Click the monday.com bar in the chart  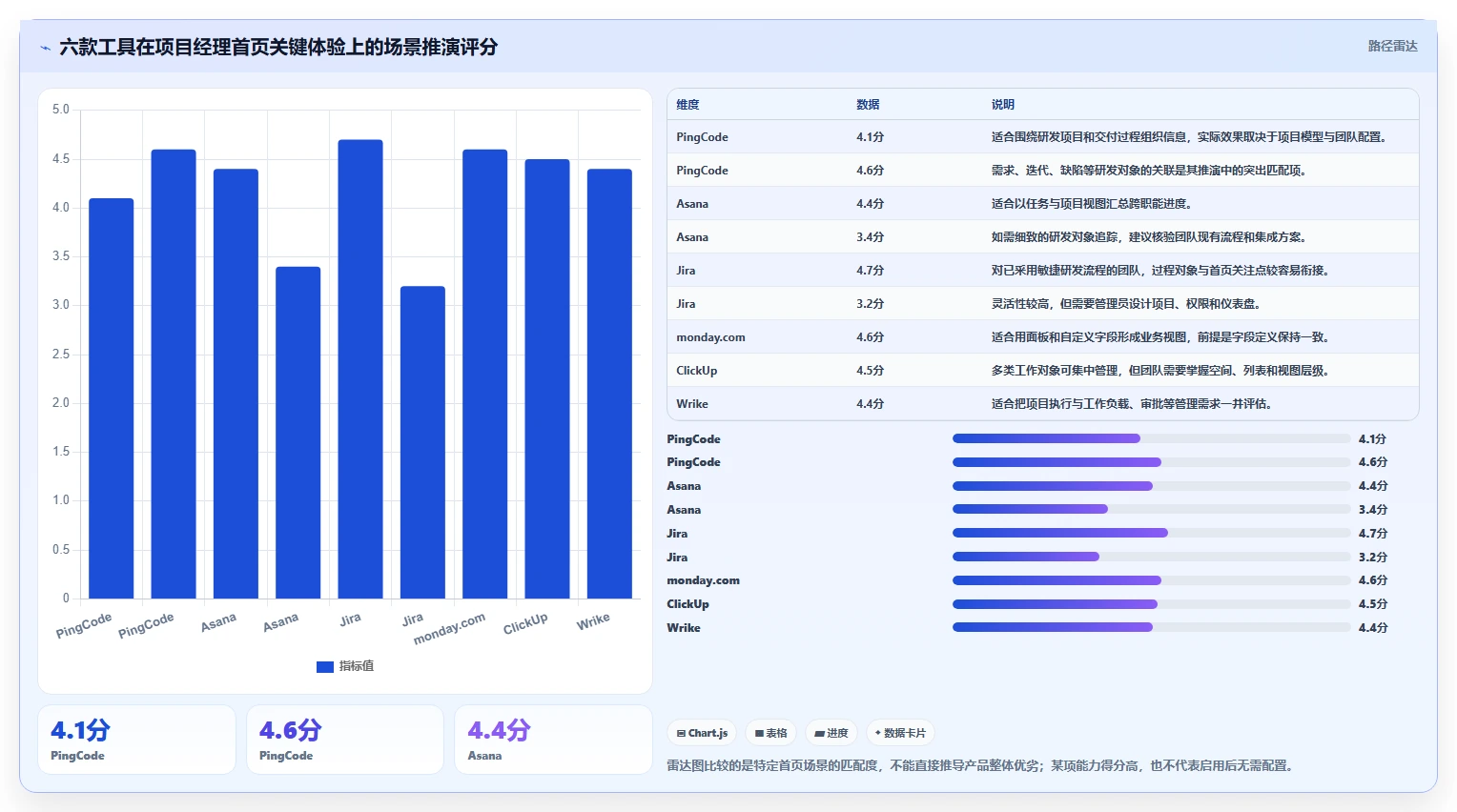point(485,374)
